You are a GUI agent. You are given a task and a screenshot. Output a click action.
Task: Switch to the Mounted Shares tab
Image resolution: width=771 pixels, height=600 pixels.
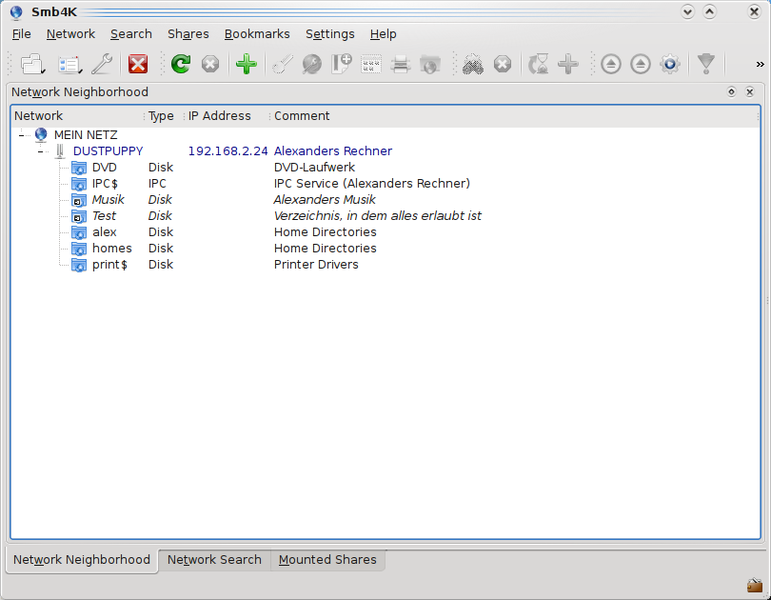pyautogui.click(x=327, y=560)
